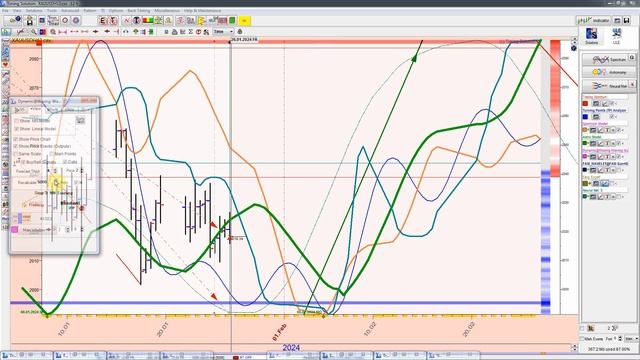
Task: Toggle Start Points checkbox in dialog
Action: coord(52,154)
